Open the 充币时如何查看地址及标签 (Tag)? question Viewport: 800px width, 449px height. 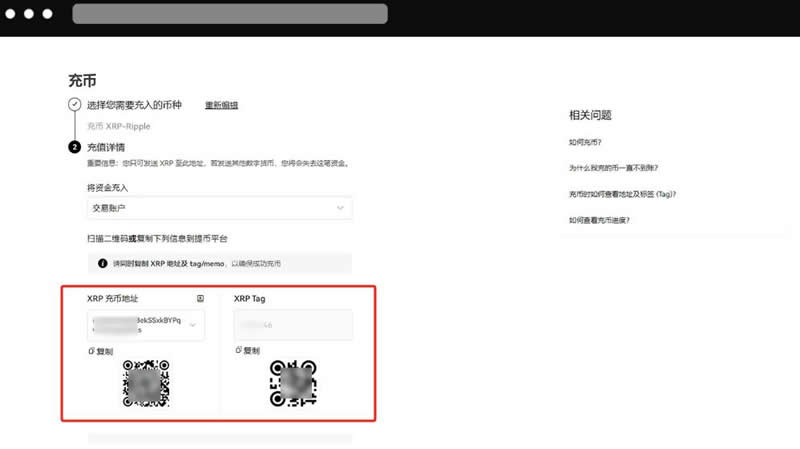pyautogui.click(x=623, y=194)
